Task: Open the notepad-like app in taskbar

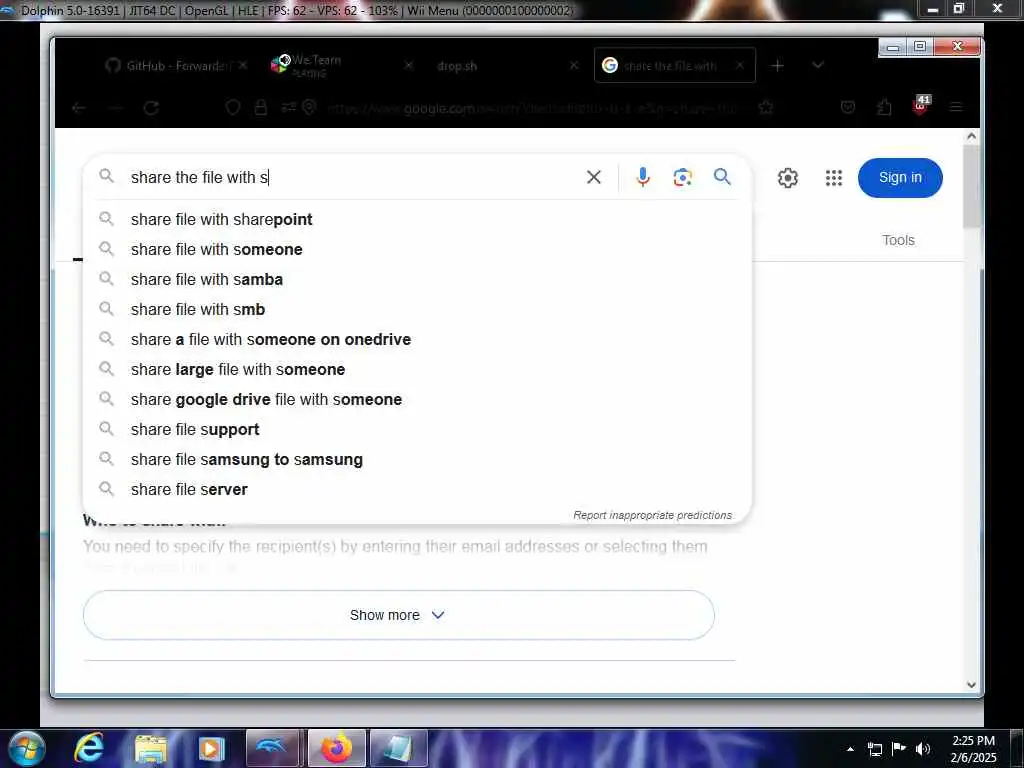Action: (398, 748)
